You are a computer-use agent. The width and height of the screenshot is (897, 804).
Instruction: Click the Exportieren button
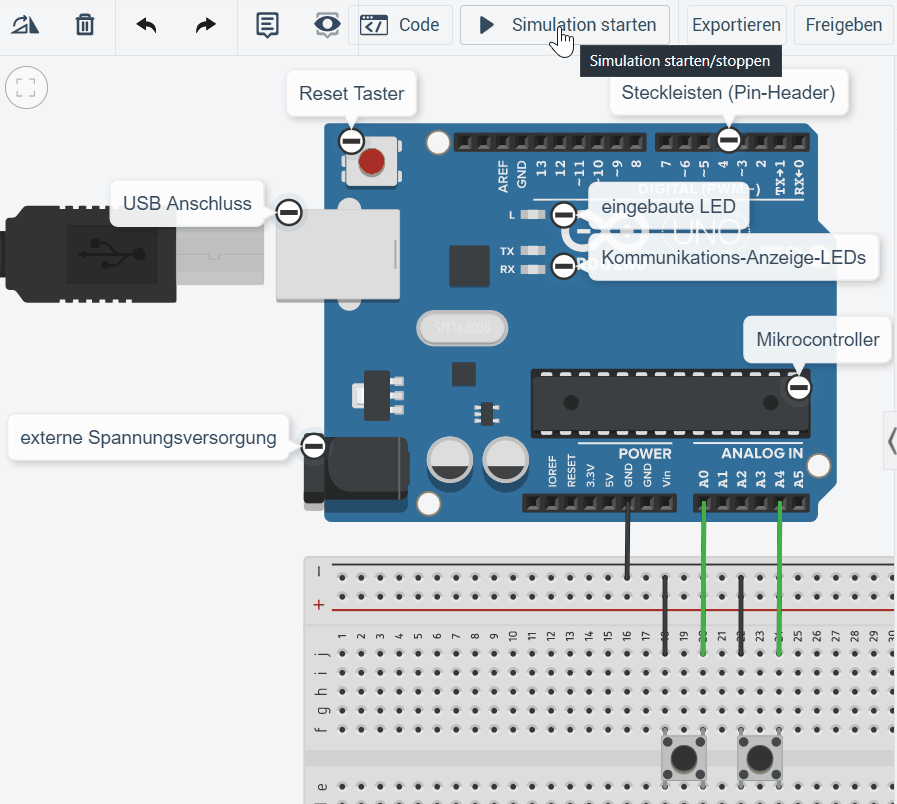pos(736,25)
